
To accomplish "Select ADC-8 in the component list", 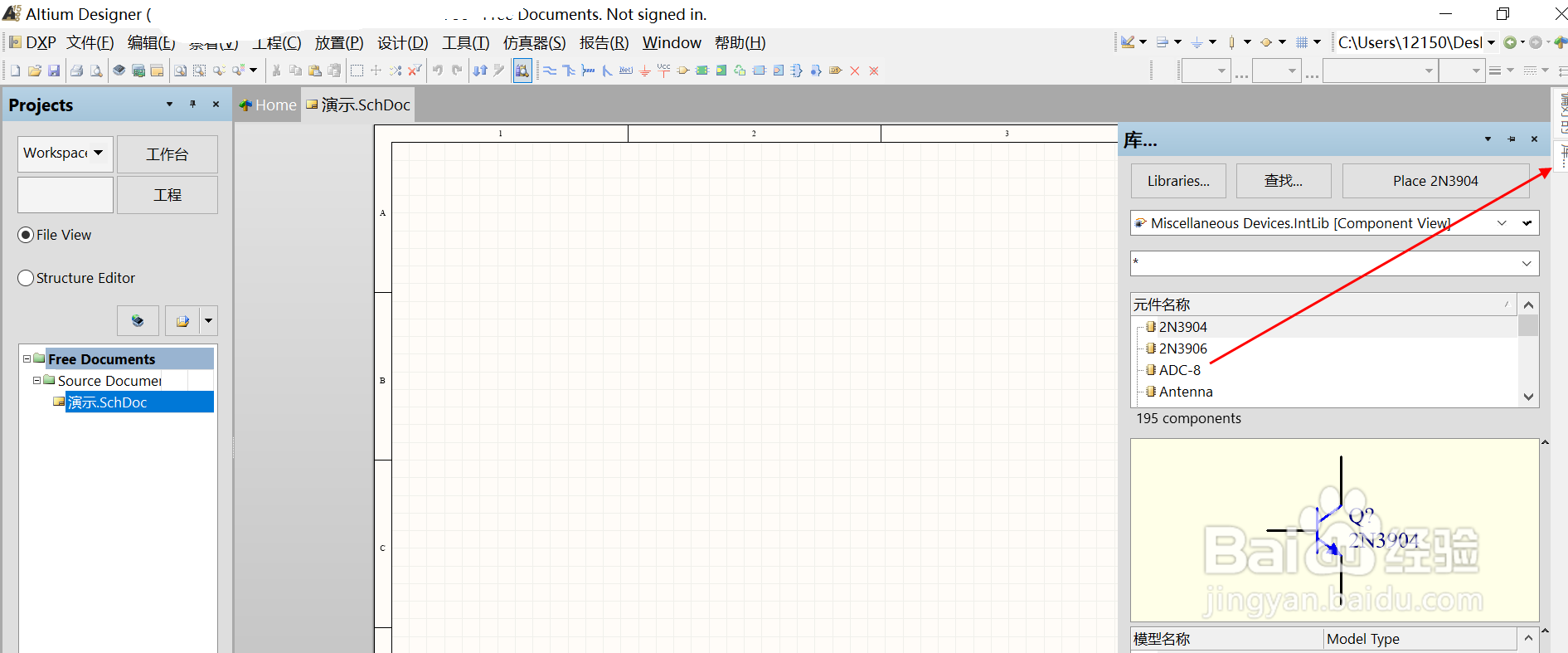I will pyautogui.click(x=1179, y=370).
